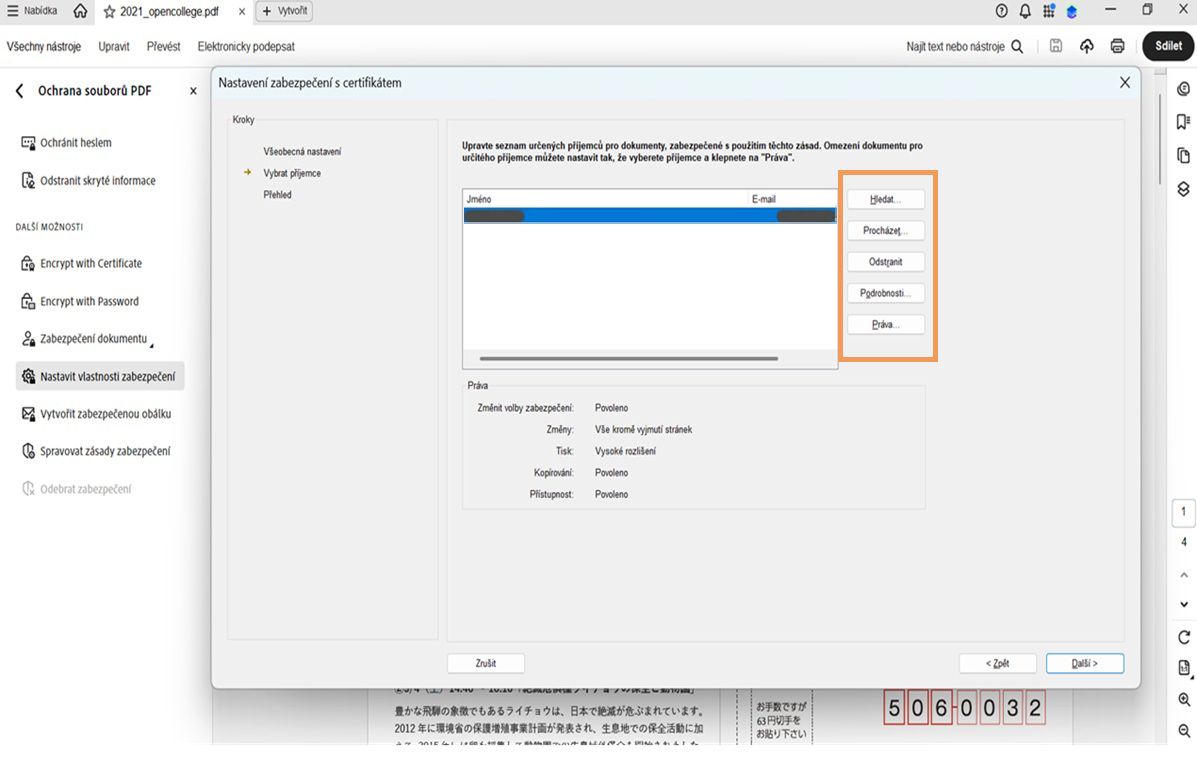Click the save disk icon

(1056, 46)
